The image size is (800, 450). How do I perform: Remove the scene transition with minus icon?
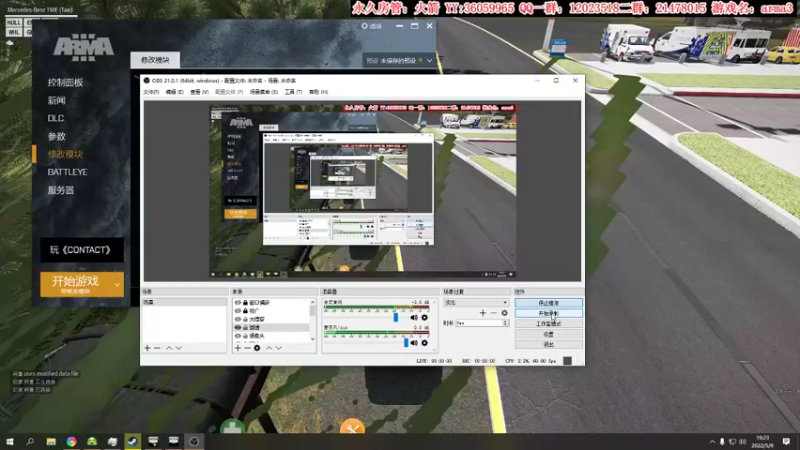click(x=493, y=313)
